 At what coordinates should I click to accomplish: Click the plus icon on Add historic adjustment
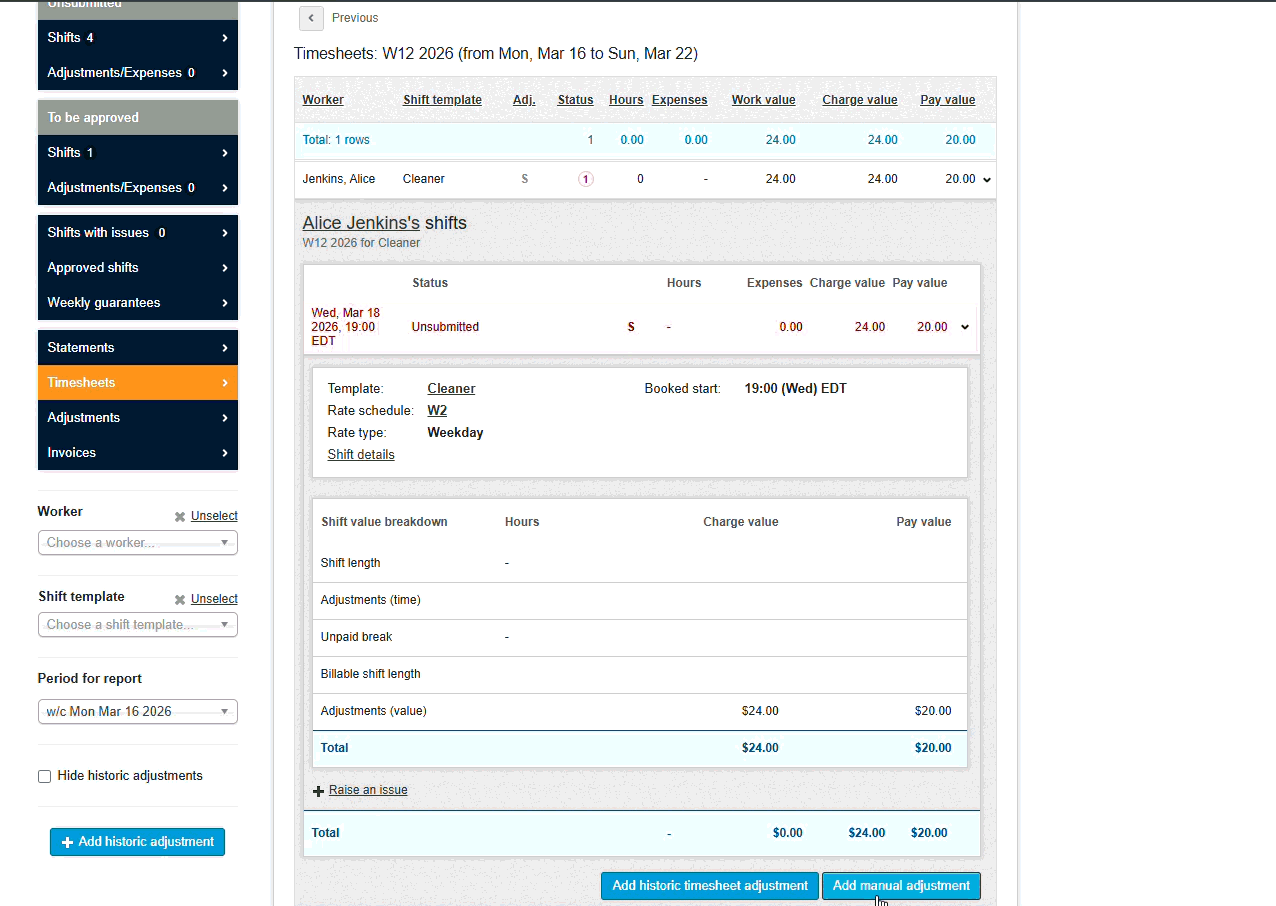click(x=66, y=841)
